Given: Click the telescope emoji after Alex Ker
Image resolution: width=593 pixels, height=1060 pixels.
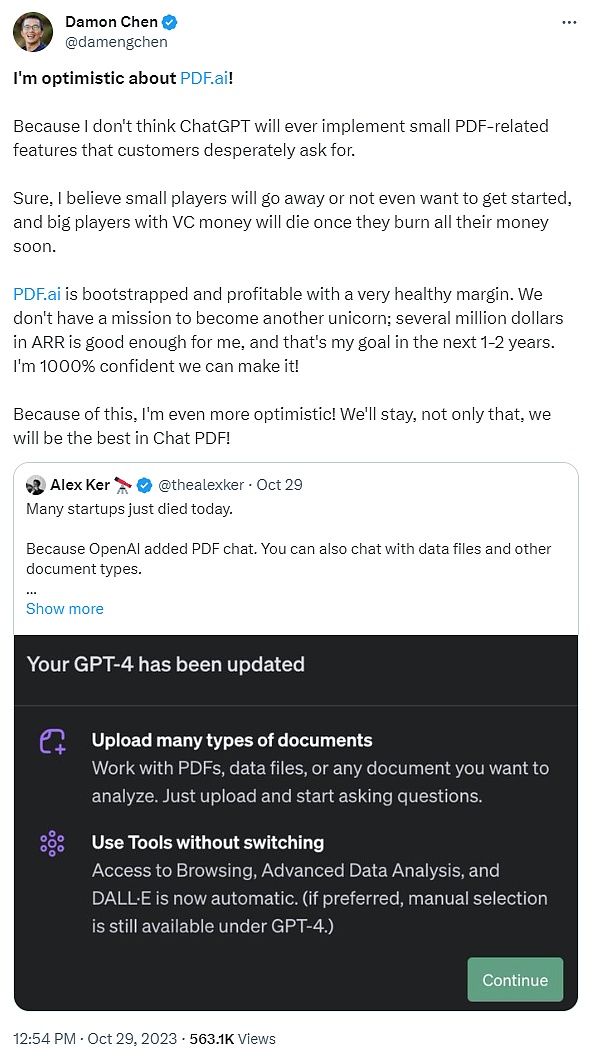Looking at the screenshot, I should click(x=124, y=485).
